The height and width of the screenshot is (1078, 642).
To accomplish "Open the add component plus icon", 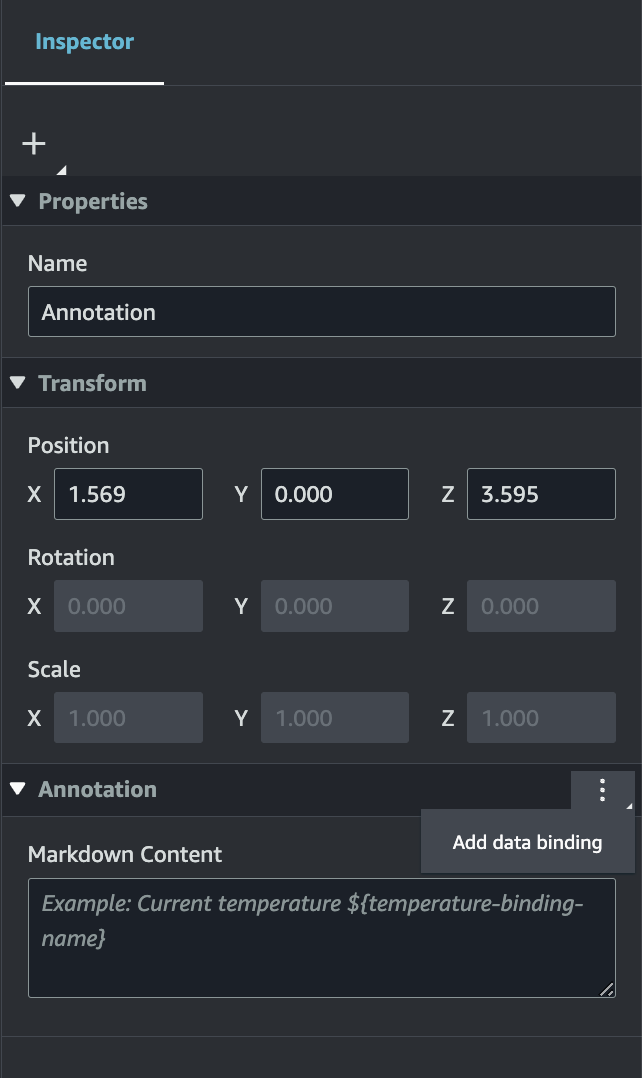I will [34, 142].
